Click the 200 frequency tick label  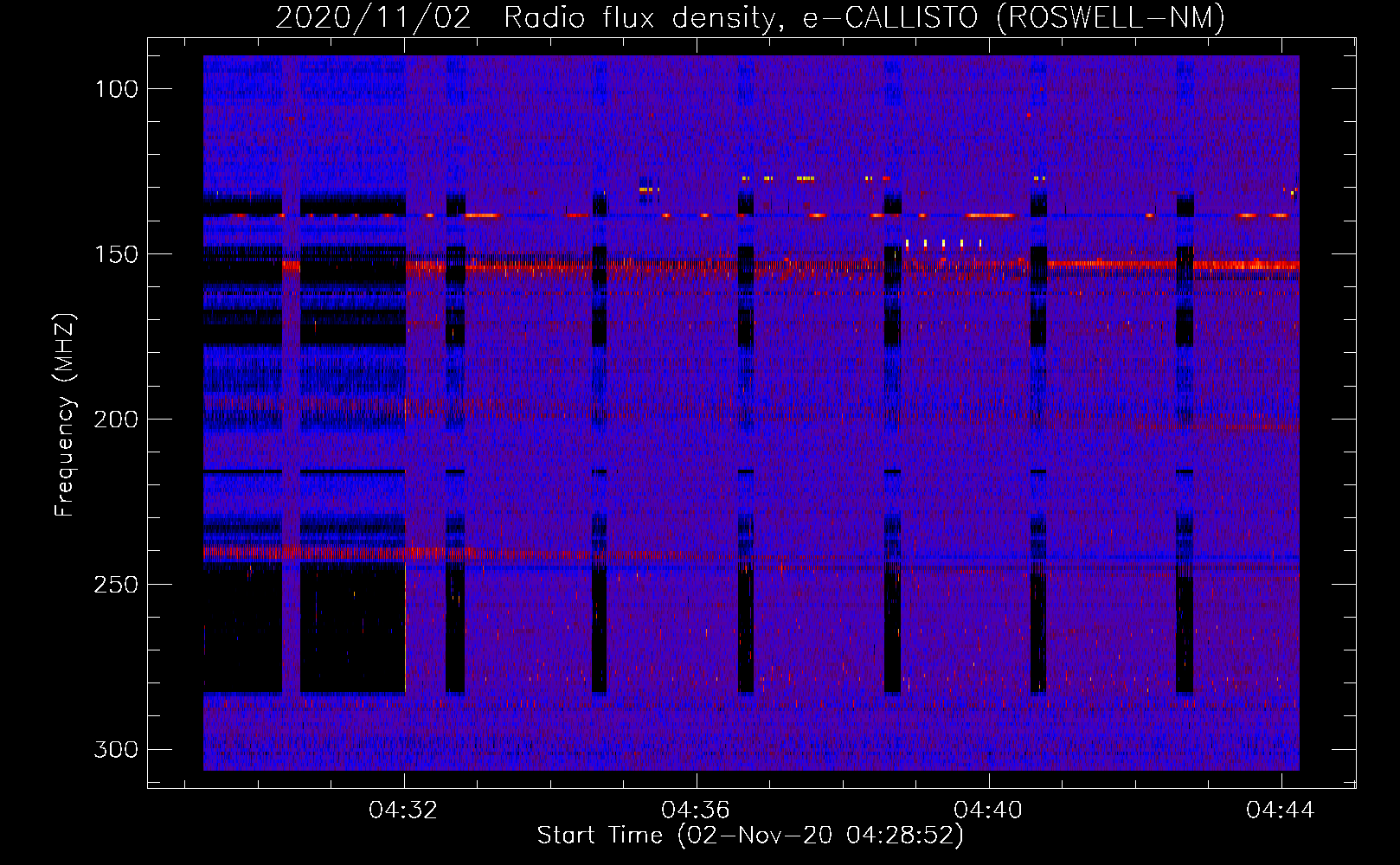[116, 420]
